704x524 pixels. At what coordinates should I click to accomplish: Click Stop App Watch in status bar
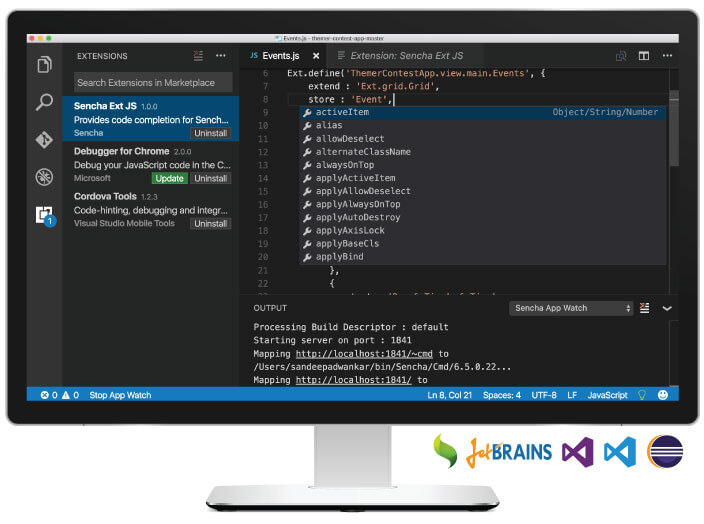[120, 395]
